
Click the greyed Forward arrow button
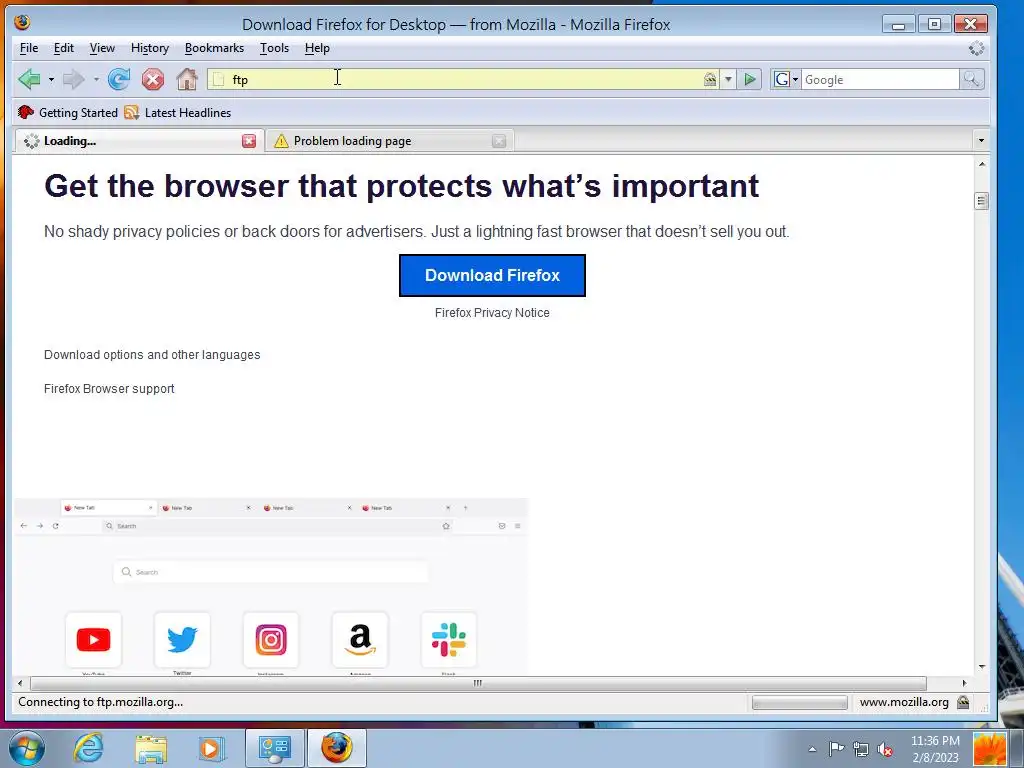point(73,80)
